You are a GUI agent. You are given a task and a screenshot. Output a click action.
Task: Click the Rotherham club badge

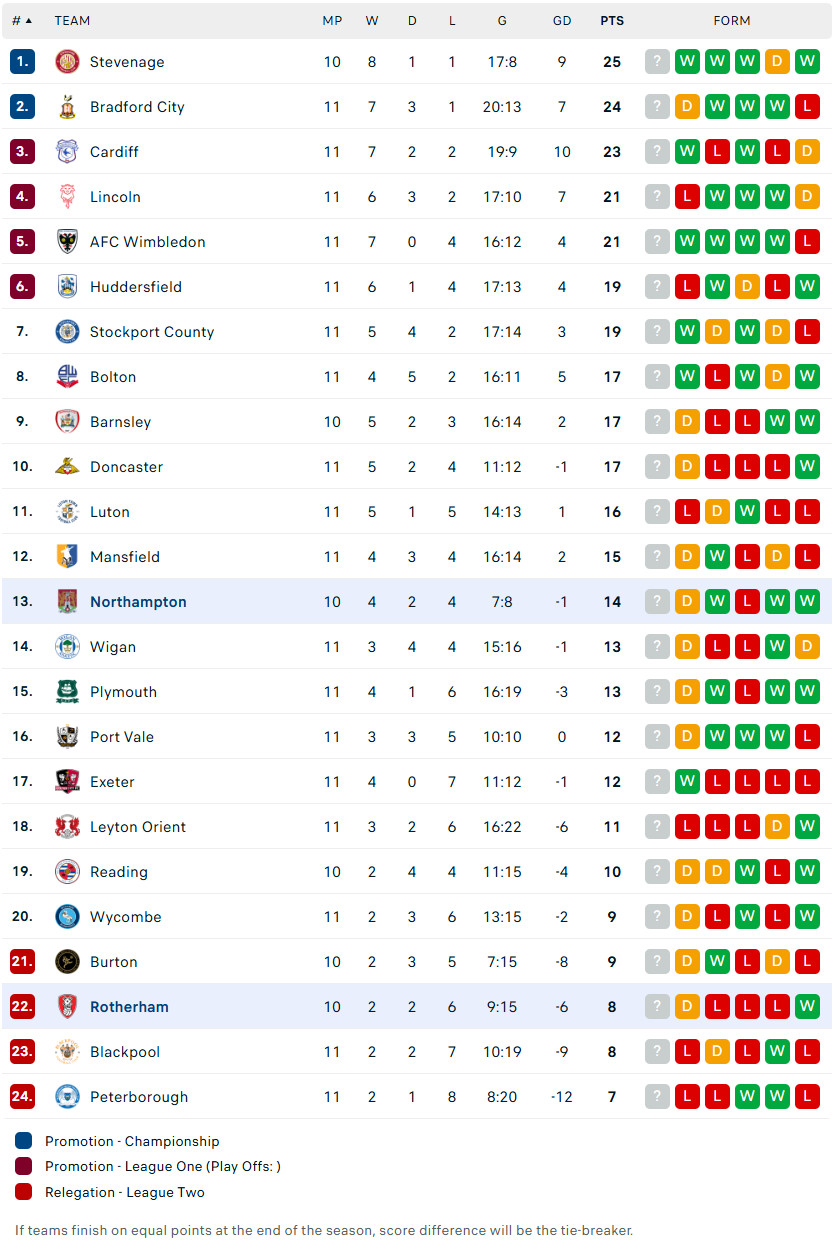pos(67,1007)
